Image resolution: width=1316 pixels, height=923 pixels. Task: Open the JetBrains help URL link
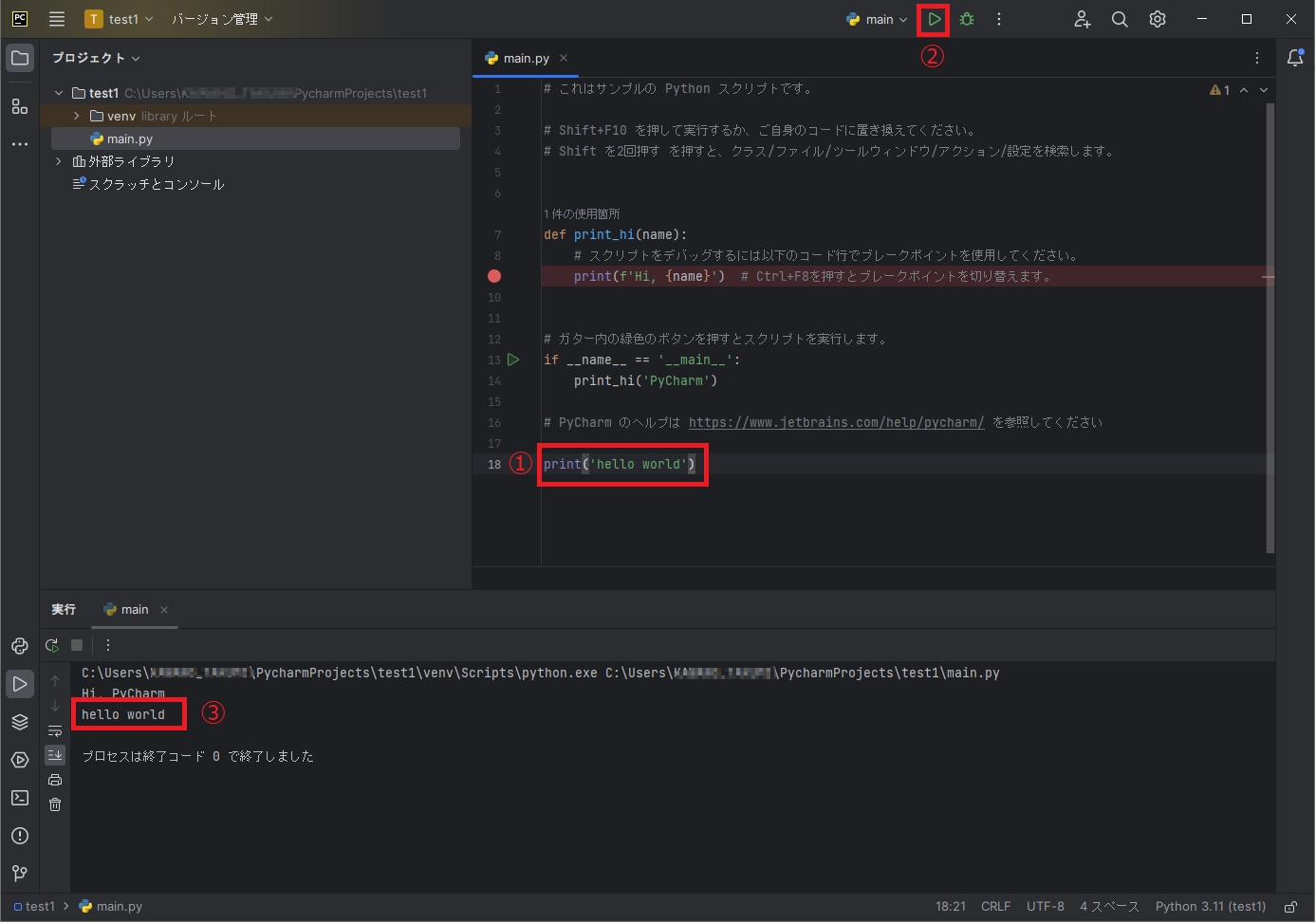click(836, 422)
